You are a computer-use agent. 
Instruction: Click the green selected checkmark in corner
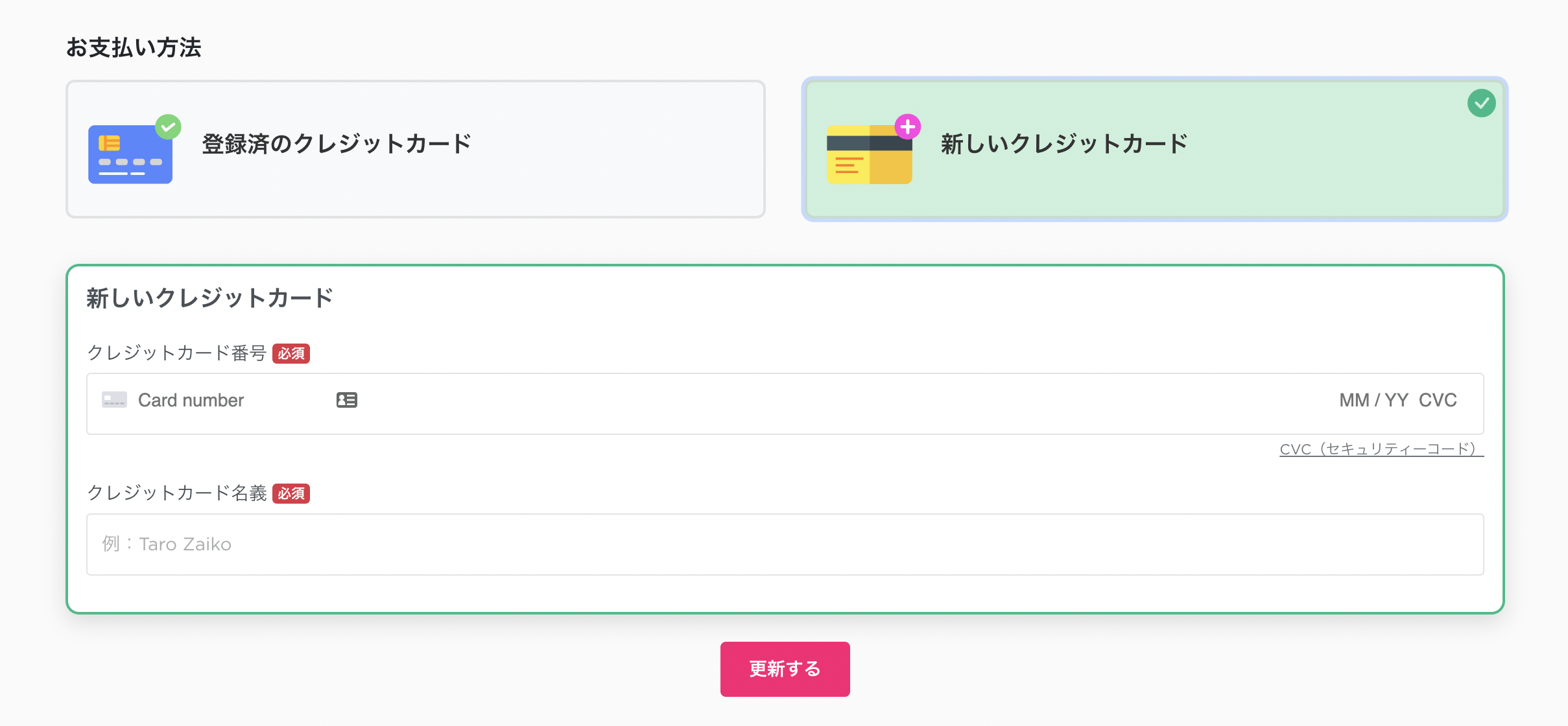(1481, 103)
